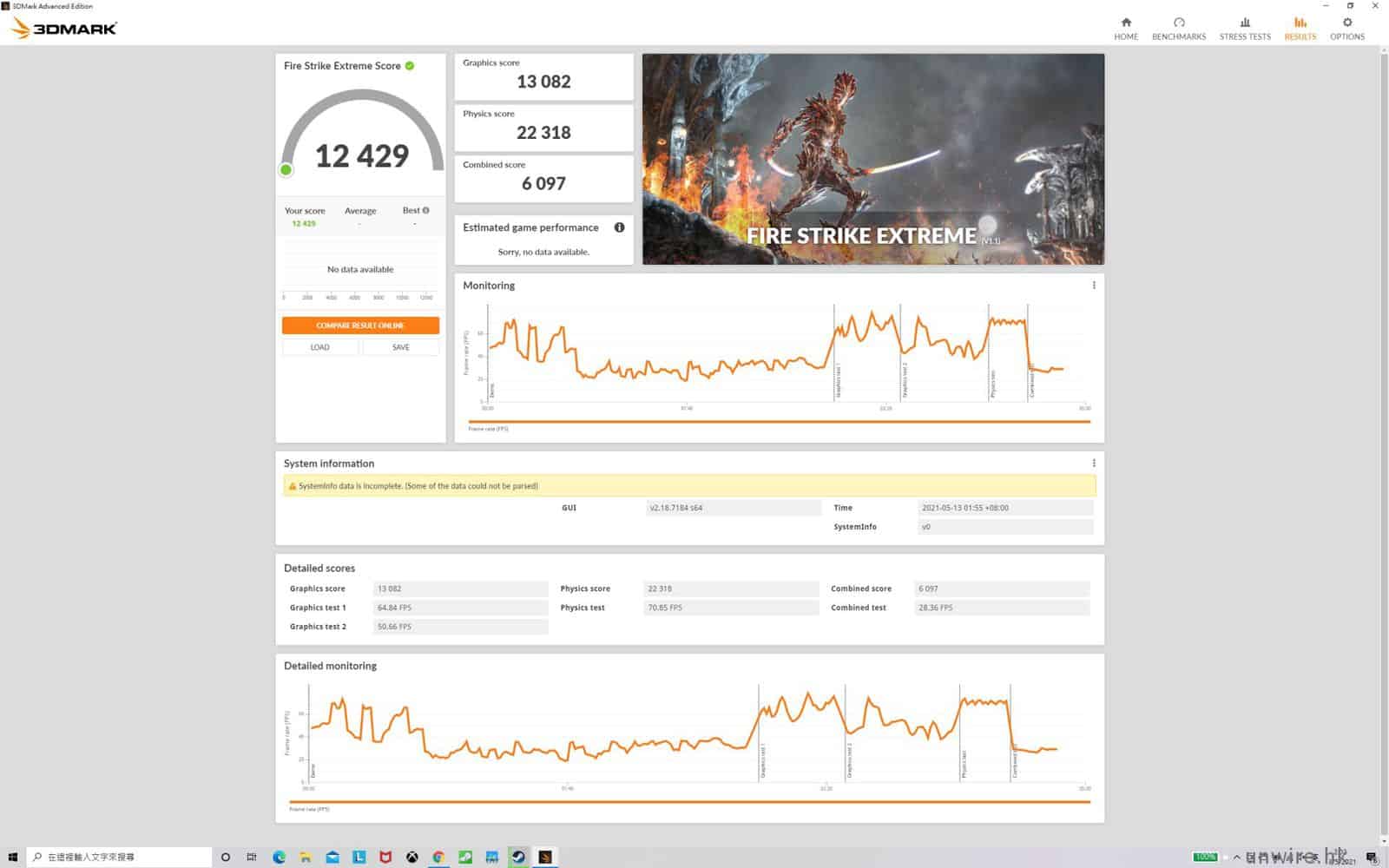Screen dimensions: 1389x868
Task: Click the Detailed monitoring time range bar
Action: click(689, 802)
